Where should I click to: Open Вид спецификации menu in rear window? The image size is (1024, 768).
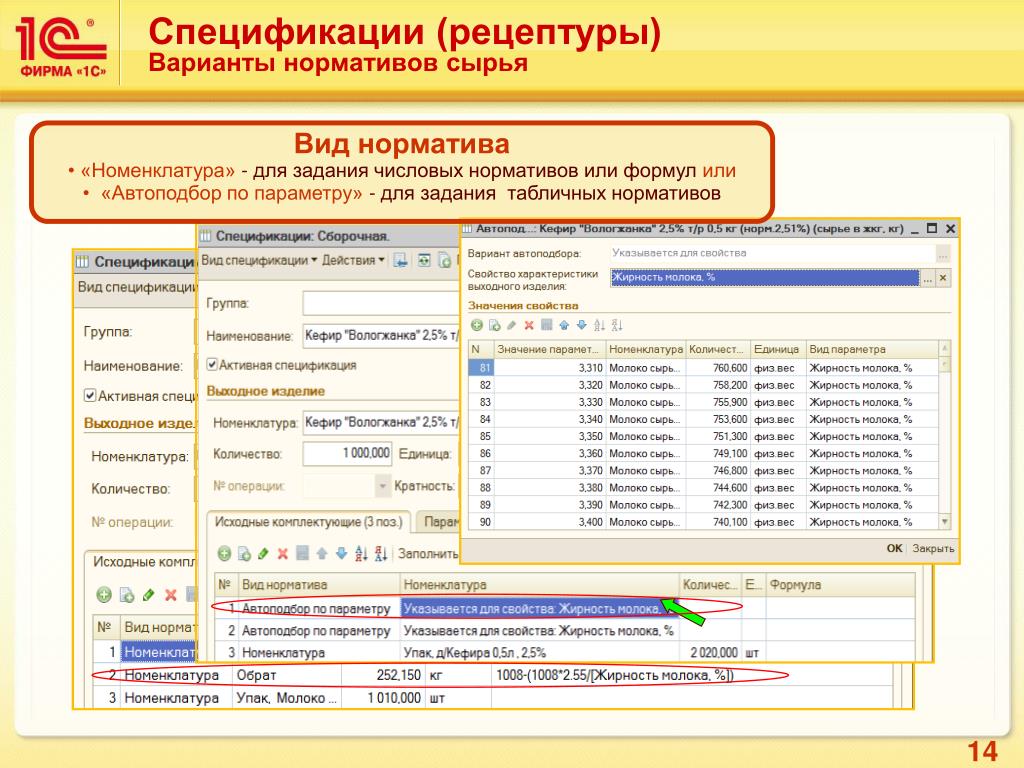coord(137,287)
